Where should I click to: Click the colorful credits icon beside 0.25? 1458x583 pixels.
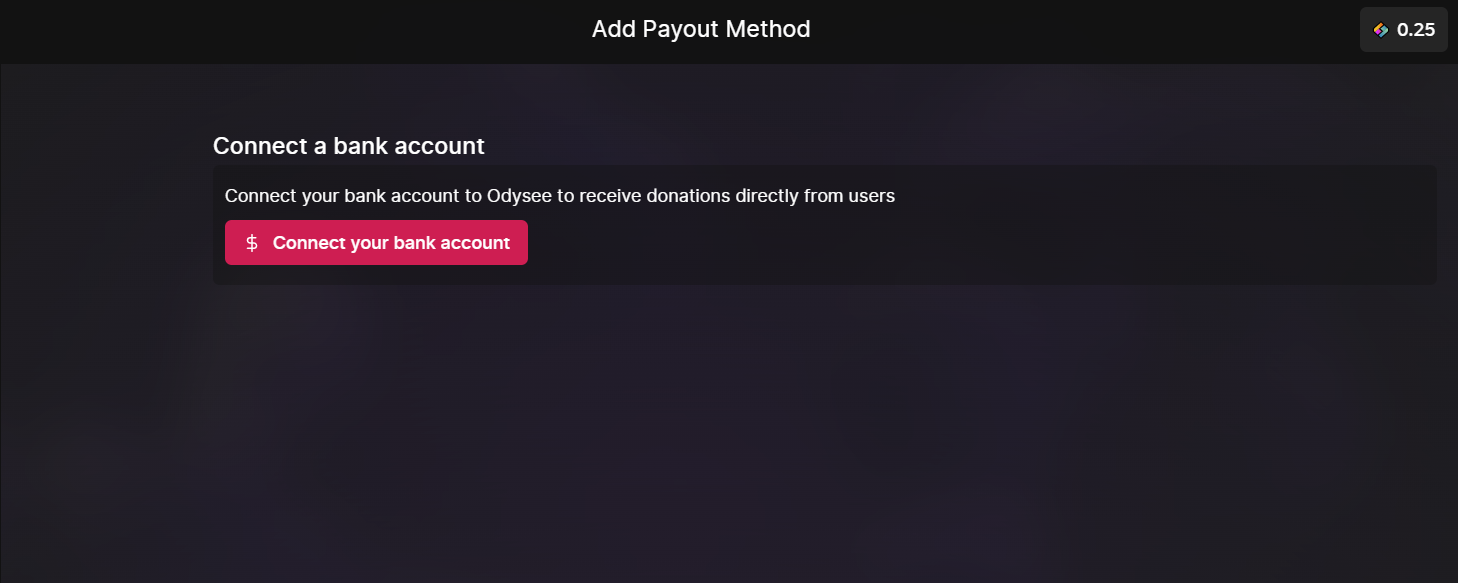[1381, 30]
